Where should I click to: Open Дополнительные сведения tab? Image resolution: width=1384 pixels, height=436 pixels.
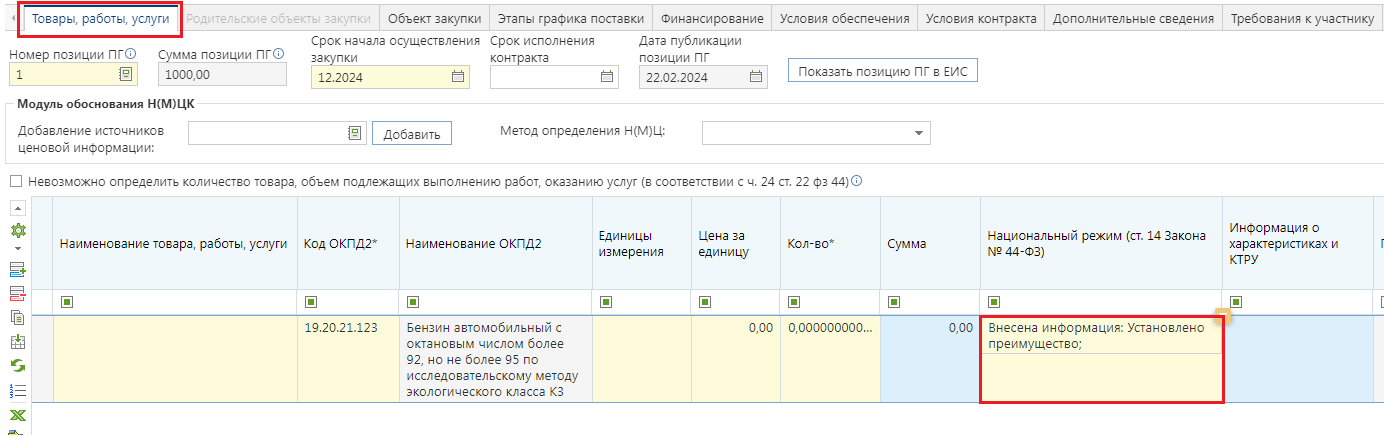(x=1133, y=19)
